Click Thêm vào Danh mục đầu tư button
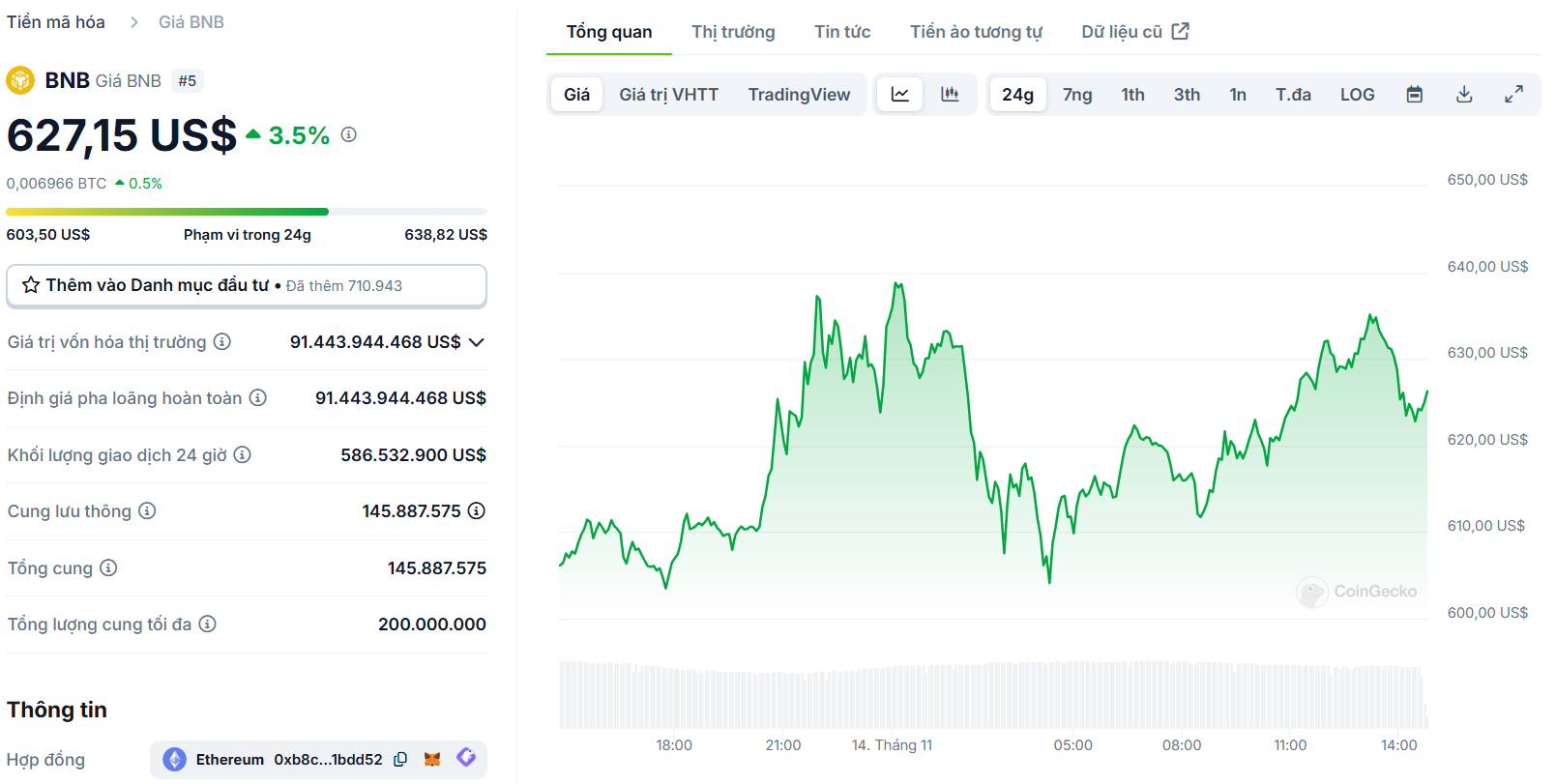The width and height of the screenshot is (1556, 784). tap(247, 286)
